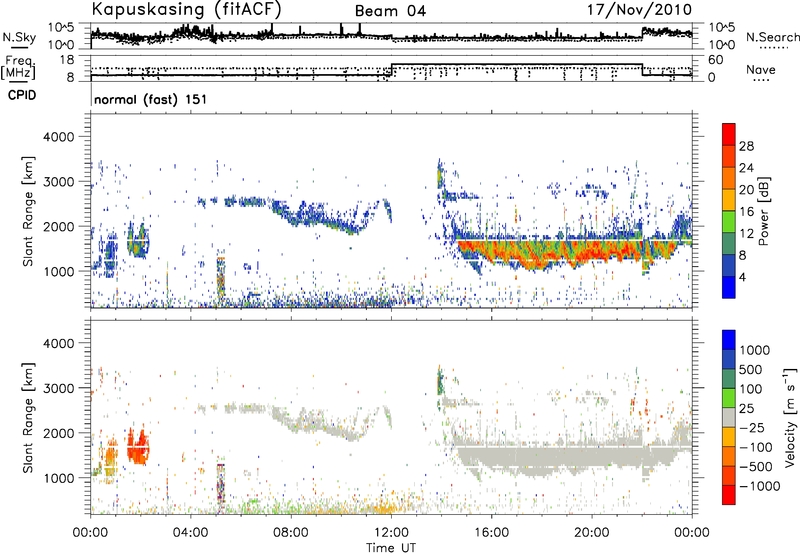
Task: Click the 'Beam 04' label
Action: click(x=390, y=11)
